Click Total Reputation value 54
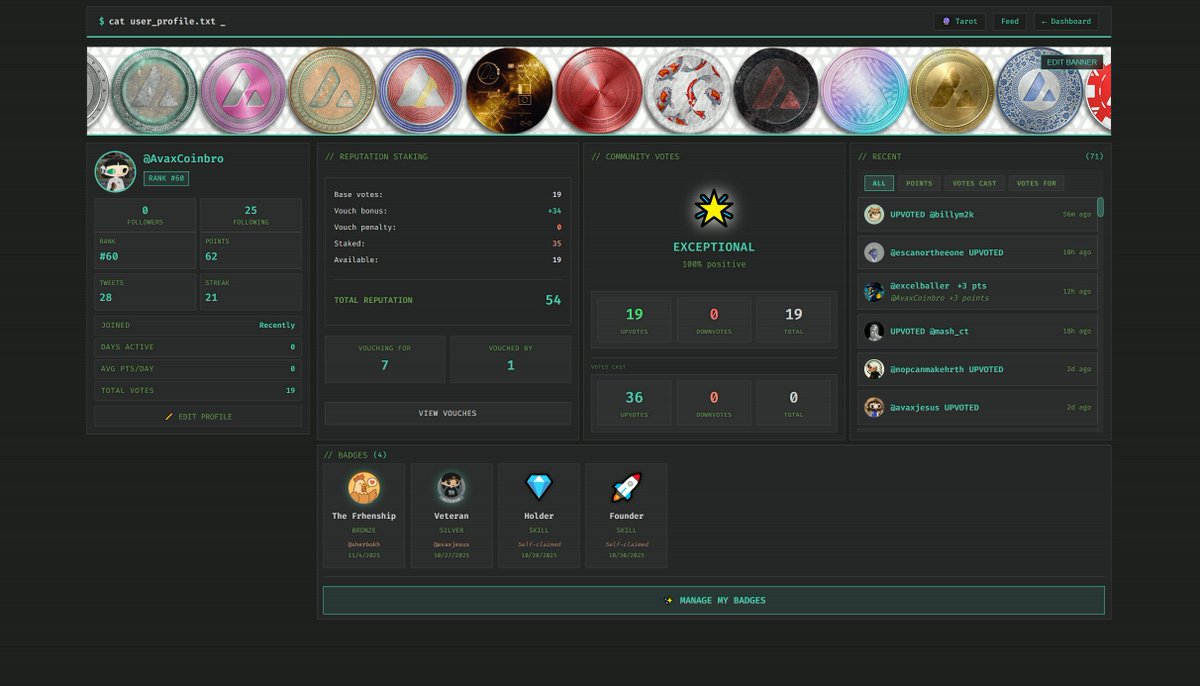Screen dimensions: 1200x686 (x=553, y=300)
